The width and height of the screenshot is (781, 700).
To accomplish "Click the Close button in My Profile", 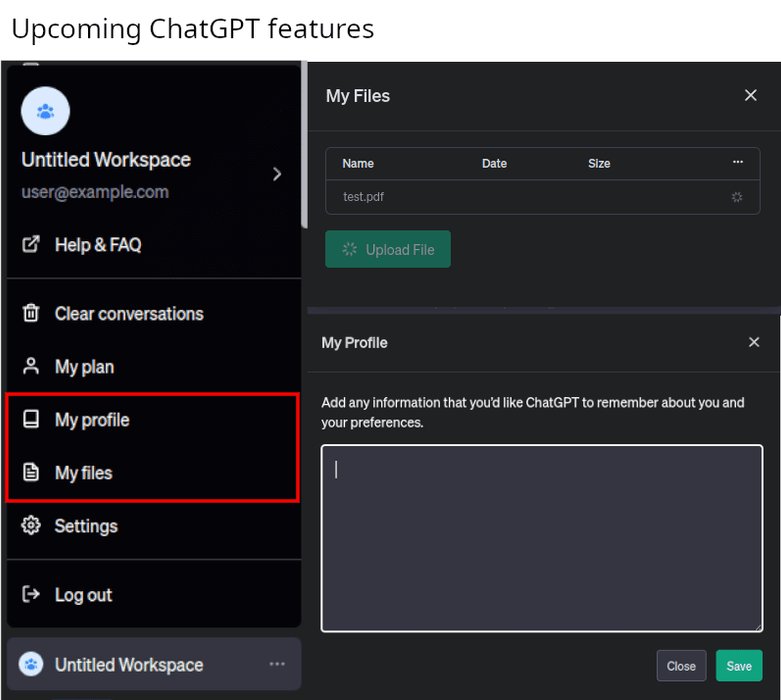I will (681, 666).
